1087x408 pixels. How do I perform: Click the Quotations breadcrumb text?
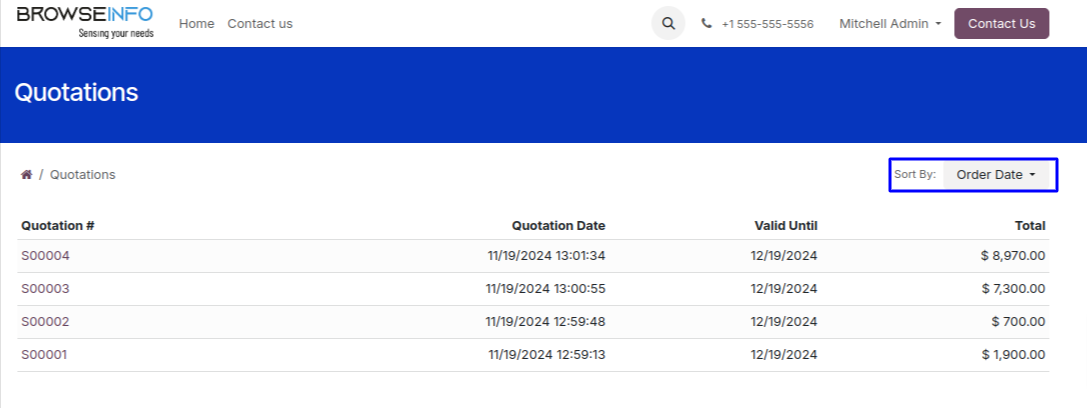point(83,175)
